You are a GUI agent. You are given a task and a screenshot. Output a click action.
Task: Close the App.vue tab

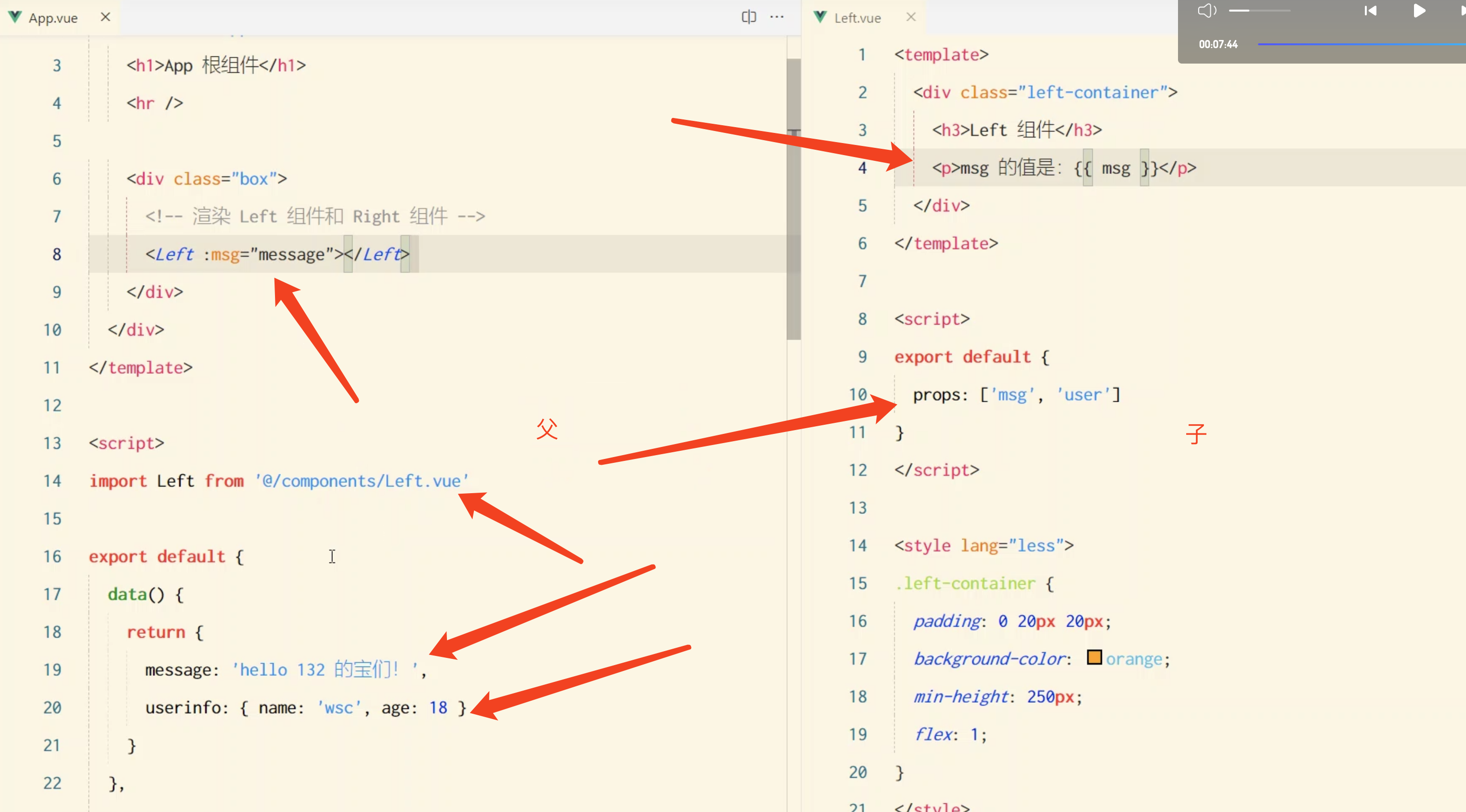(x=105, y=17)
